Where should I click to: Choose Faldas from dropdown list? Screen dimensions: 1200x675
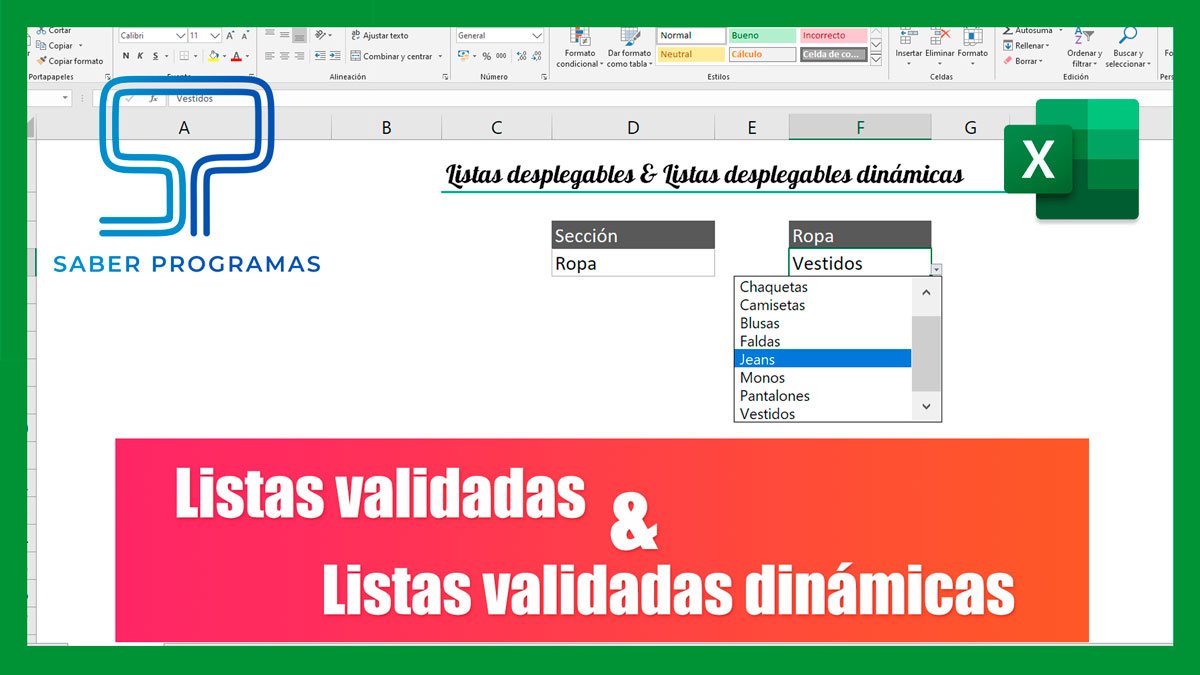click(x=823, y=341)
